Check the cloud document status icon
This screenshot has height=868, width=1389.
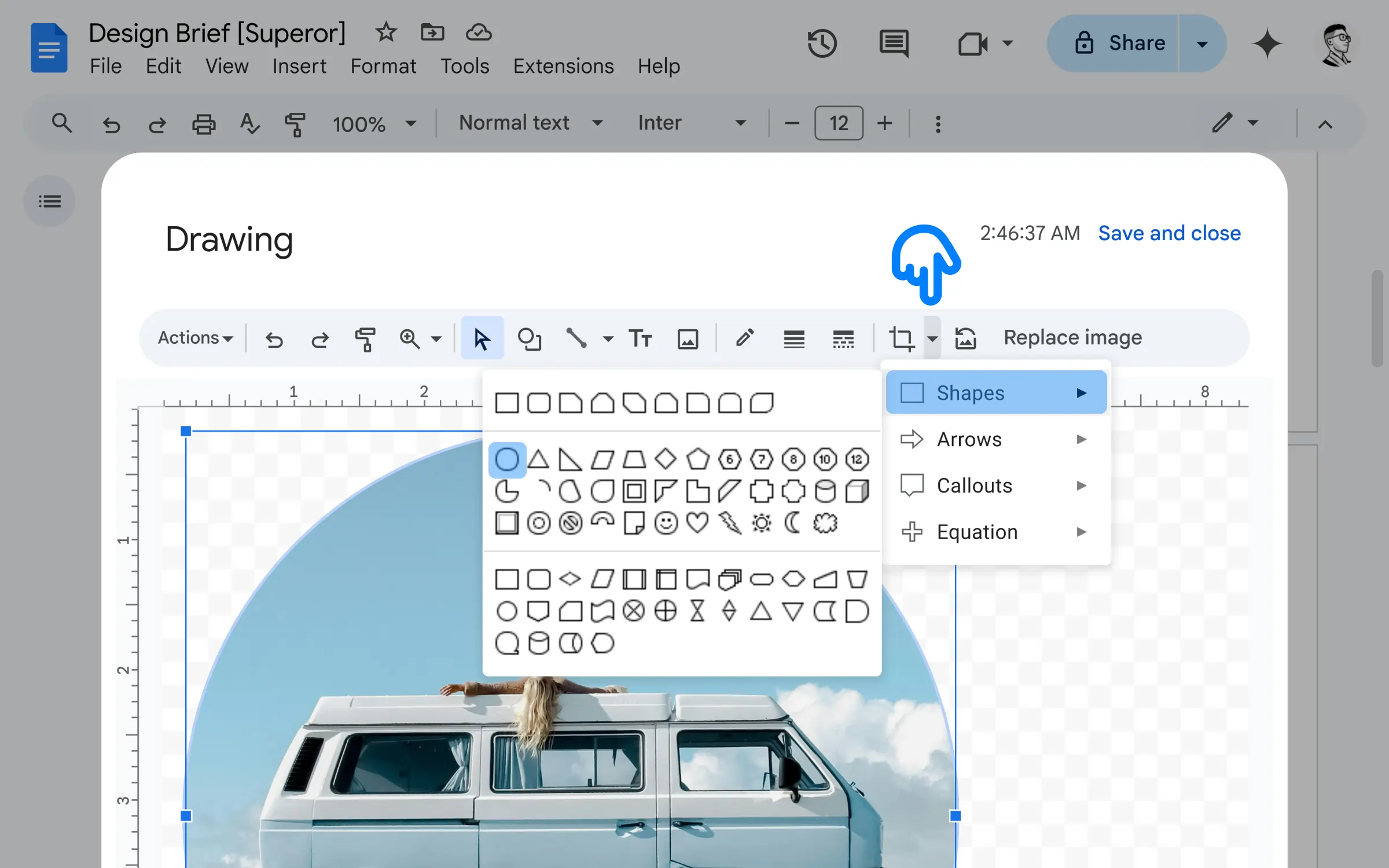[479, 32]
